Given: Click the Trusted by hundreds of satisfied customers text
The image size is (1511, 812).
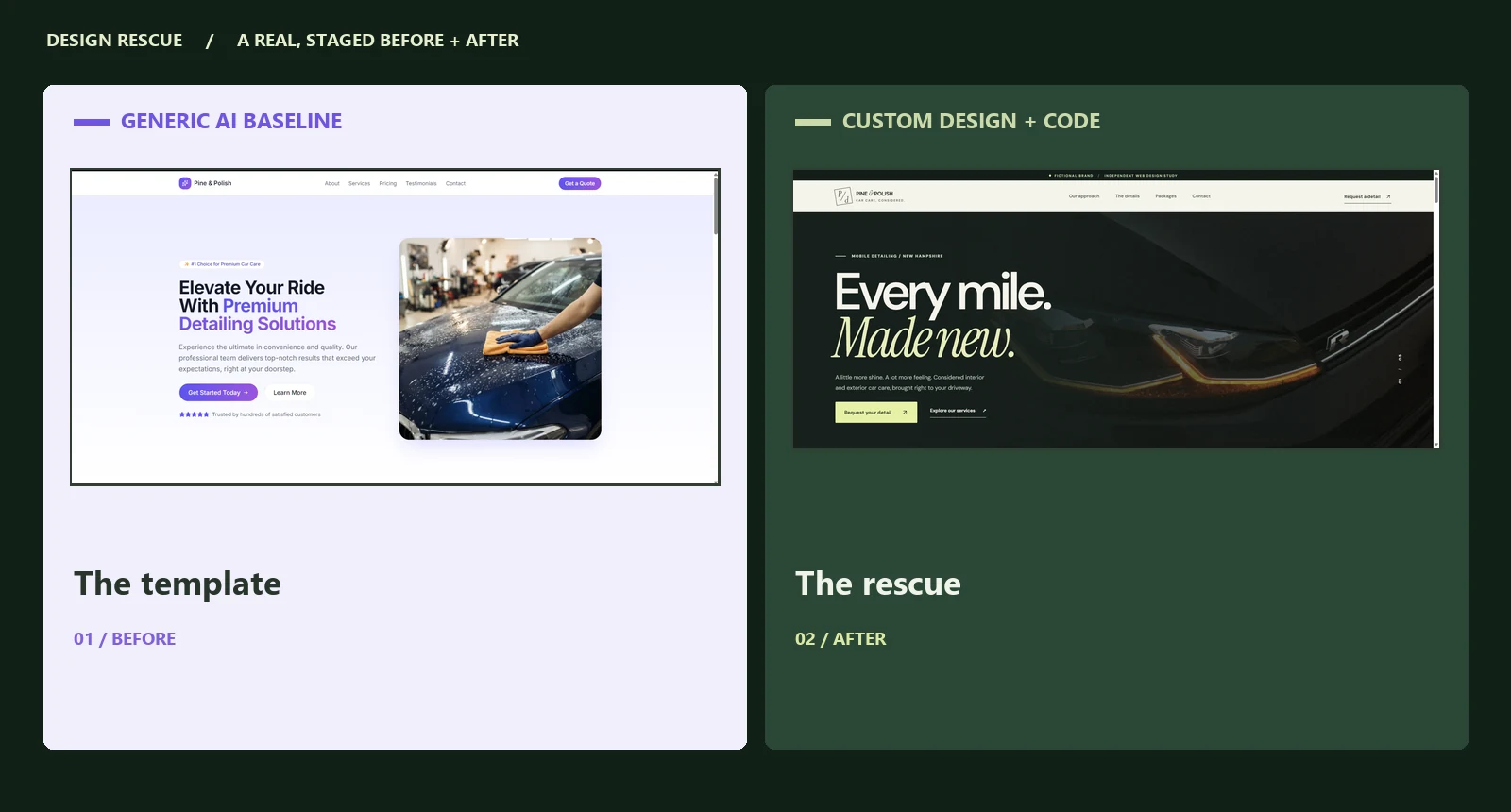Looking at the screenshot, I should click(x=266, y=414).
